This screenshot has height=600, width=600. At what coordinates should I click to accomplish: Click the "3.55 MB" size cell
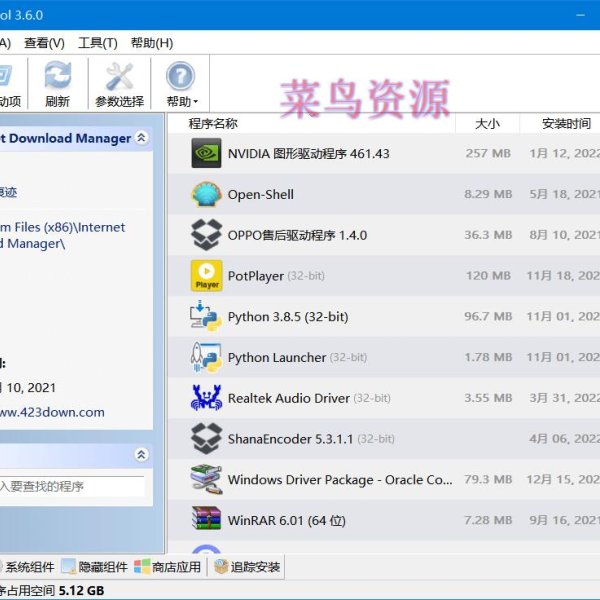coord(488,398)
